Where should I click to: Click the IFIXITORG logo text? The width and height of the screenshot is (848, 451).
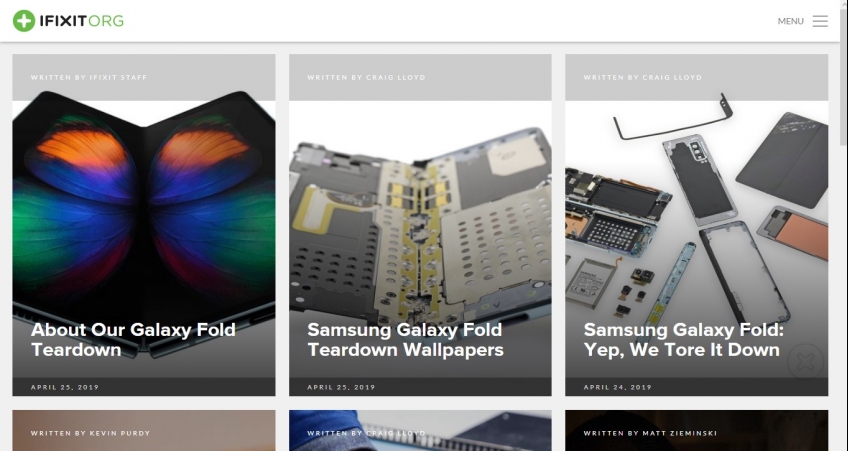pos(82,21)
